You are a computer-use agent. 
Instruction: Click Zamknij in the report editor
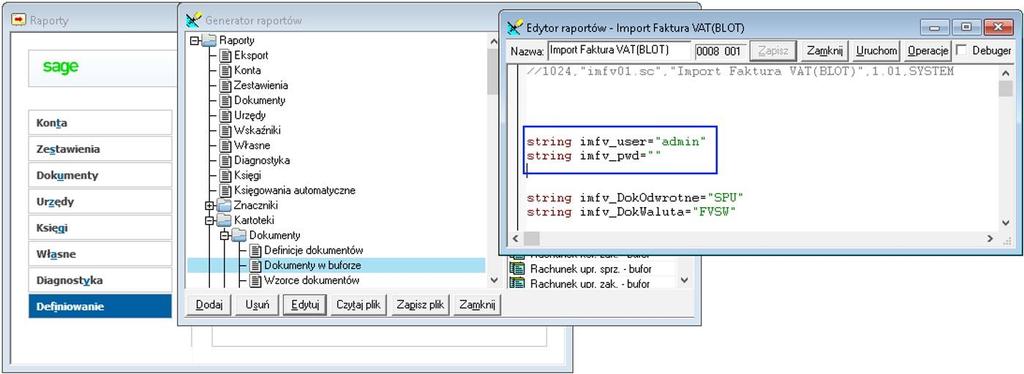[x=824, y=50]
